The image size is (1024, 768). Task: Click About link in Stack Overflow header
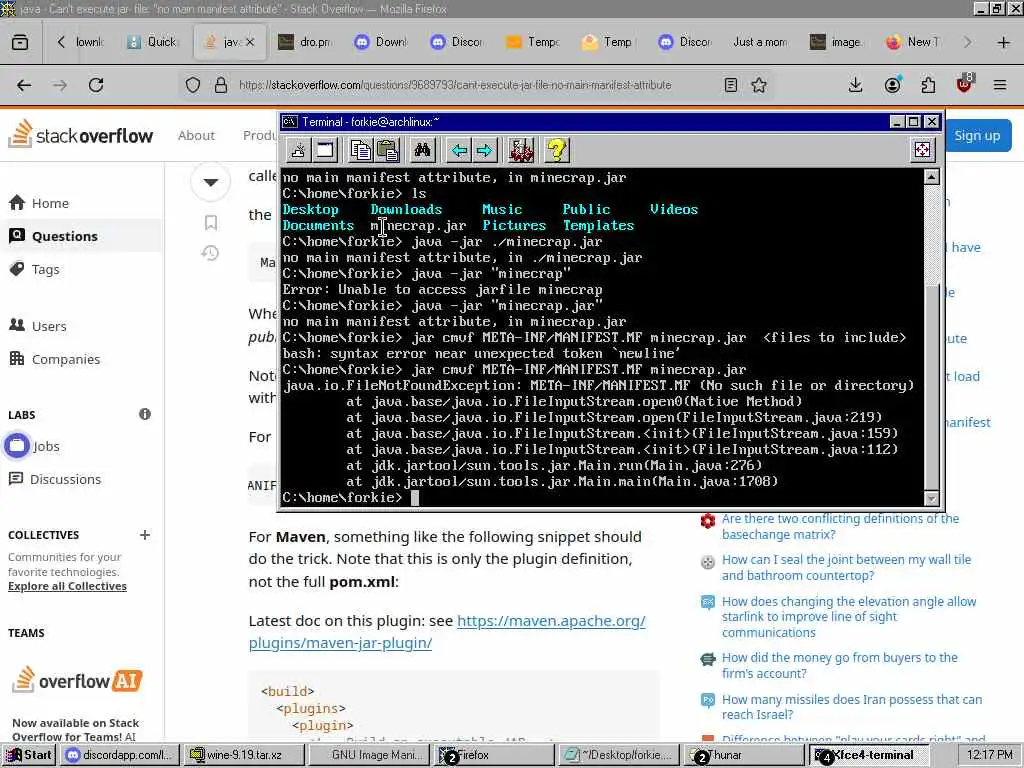(196, 135)
